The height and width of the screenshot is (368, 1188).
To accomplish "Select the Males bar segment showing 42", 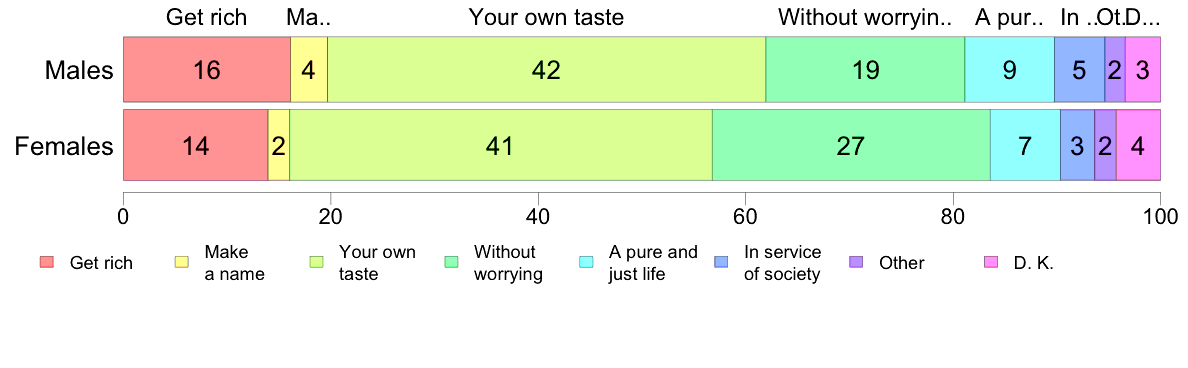I will coord(546,70).
